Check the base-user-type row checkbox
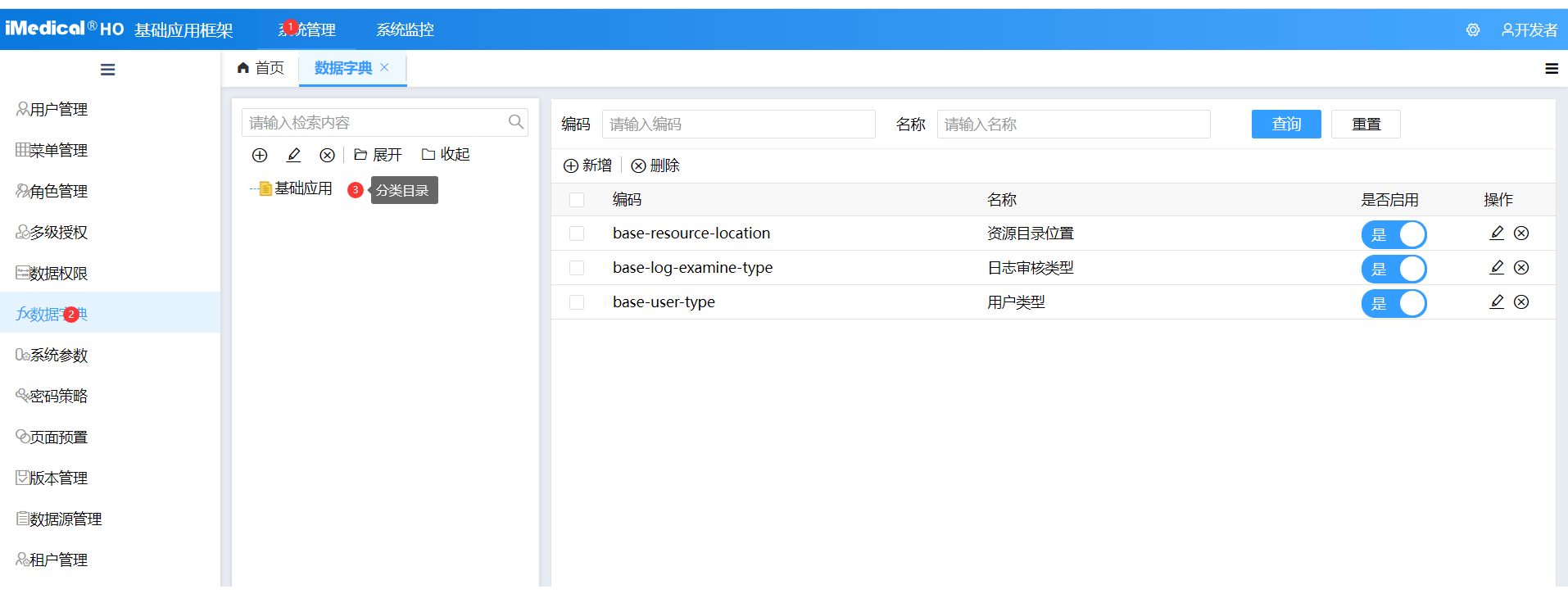The height and width of the screenshot is (612, 1568). click(x=577, y=302)
